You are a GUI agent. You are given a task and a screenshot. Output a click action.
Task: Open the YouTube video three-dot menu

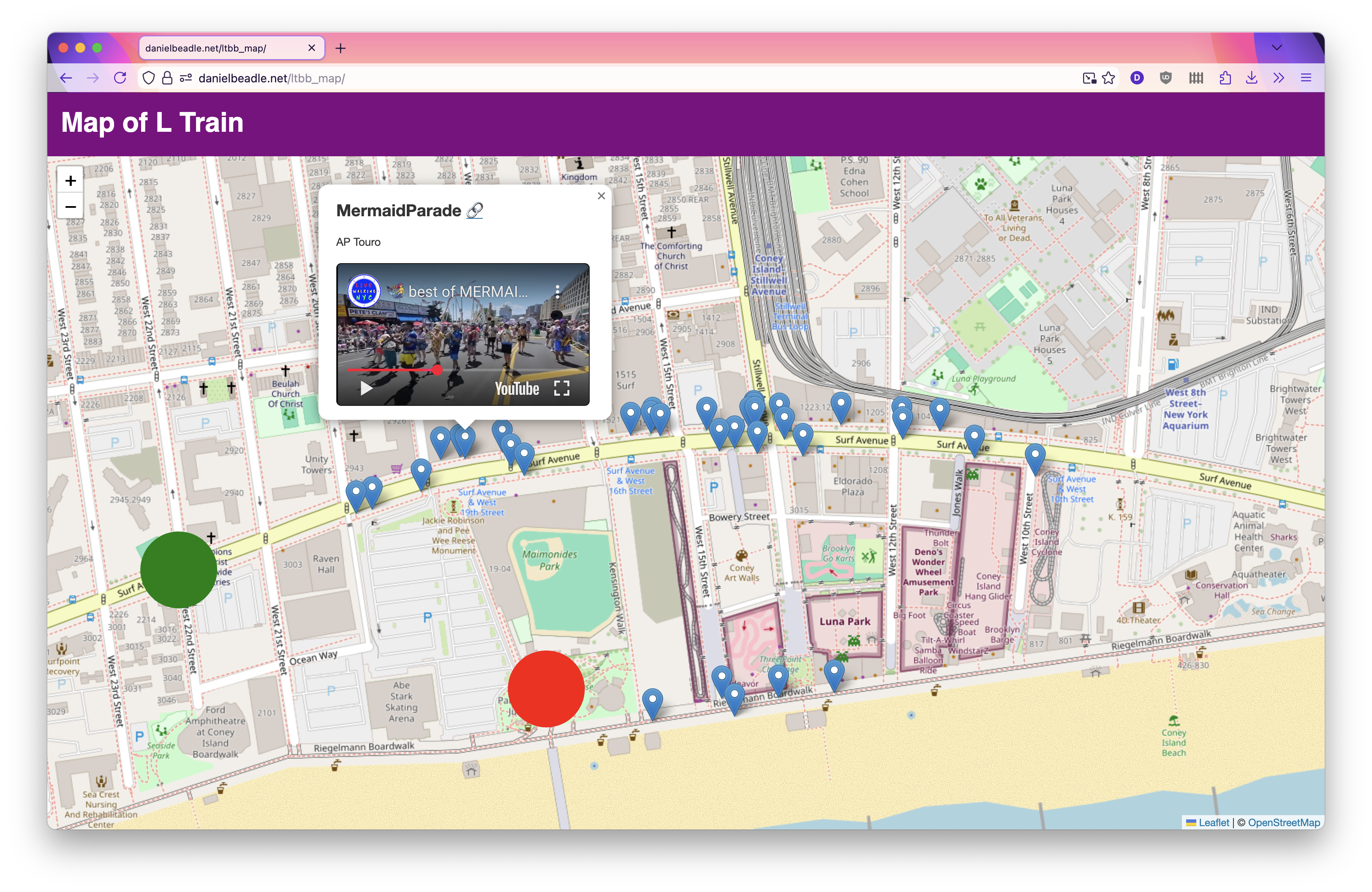(x=558, y=291)
